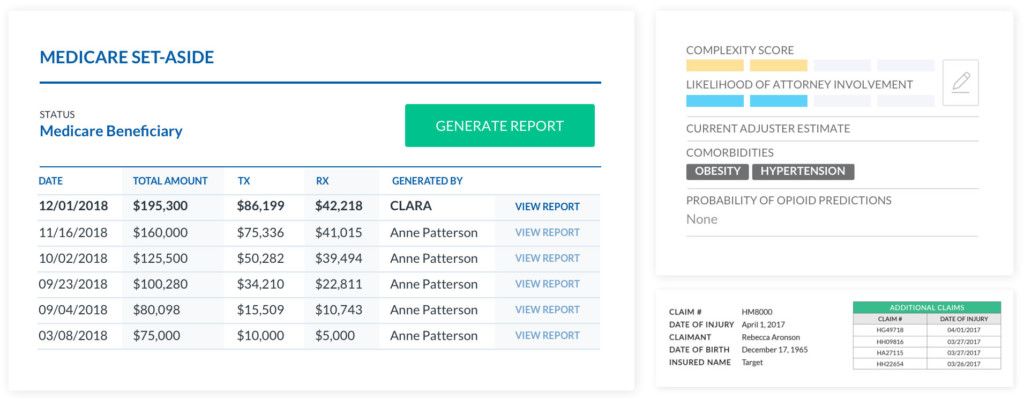Open View Report for 03/08/2018
This screenshot has width=1024, height=398.
[547, 335]
